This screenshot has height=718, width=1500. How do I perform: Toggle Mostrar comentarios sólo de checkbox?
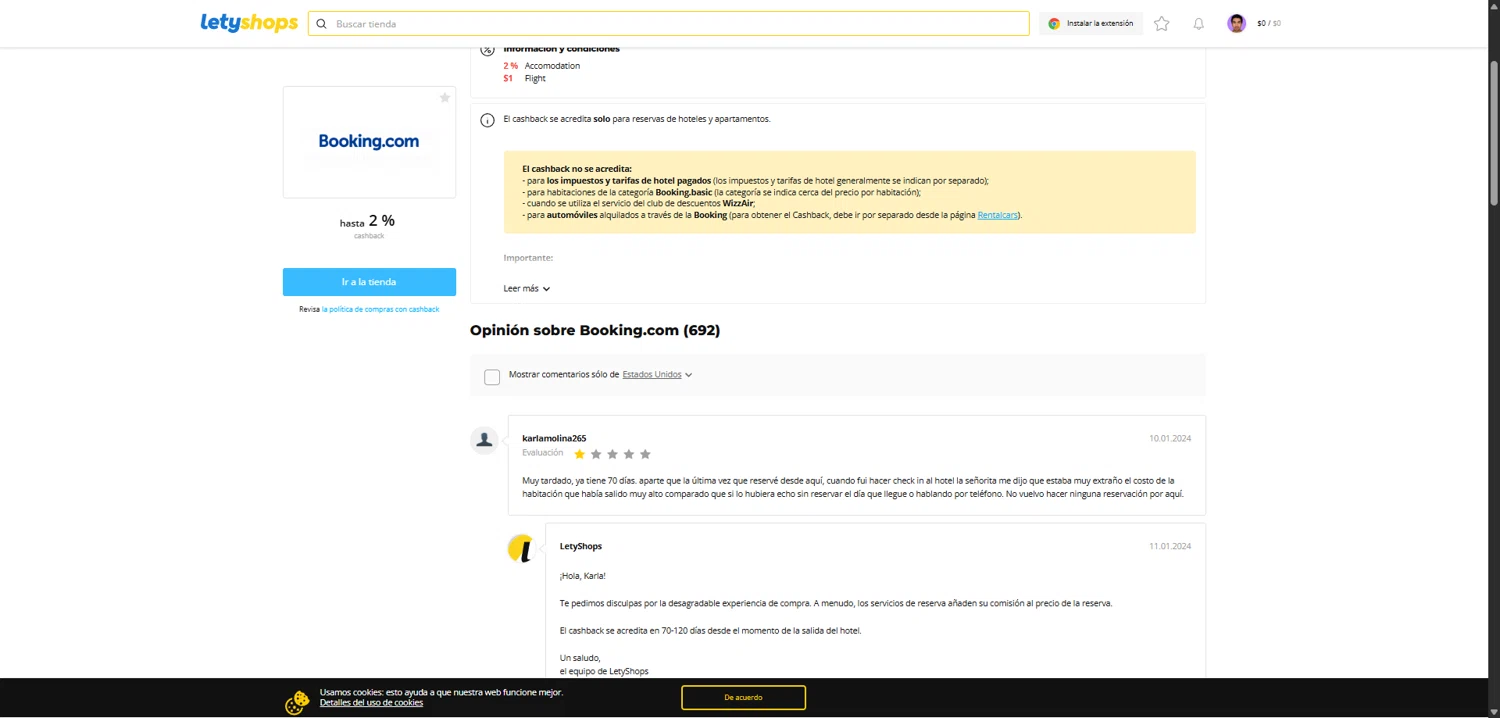[x=492, y=377]
